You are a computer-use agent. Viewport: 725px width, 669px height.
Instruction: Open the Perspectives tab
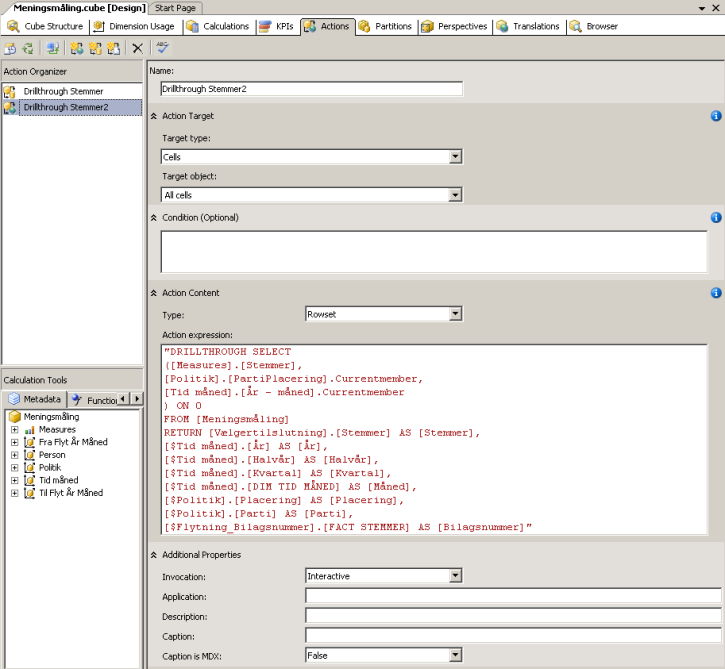[454, 26]
